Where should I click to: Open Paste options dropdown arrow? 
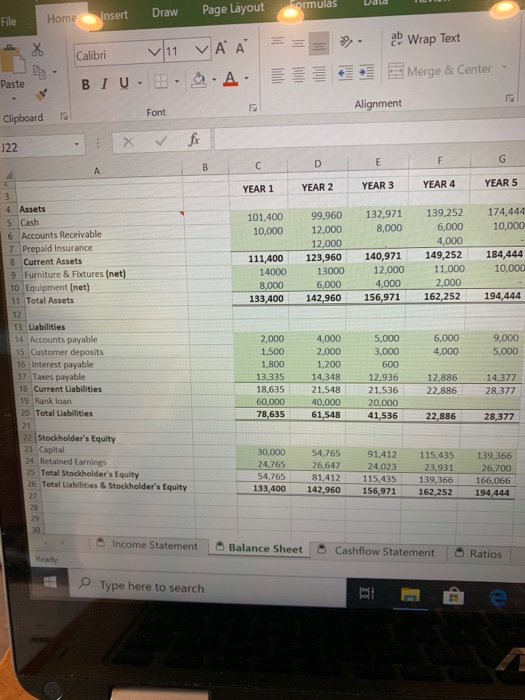coord(13,98)
